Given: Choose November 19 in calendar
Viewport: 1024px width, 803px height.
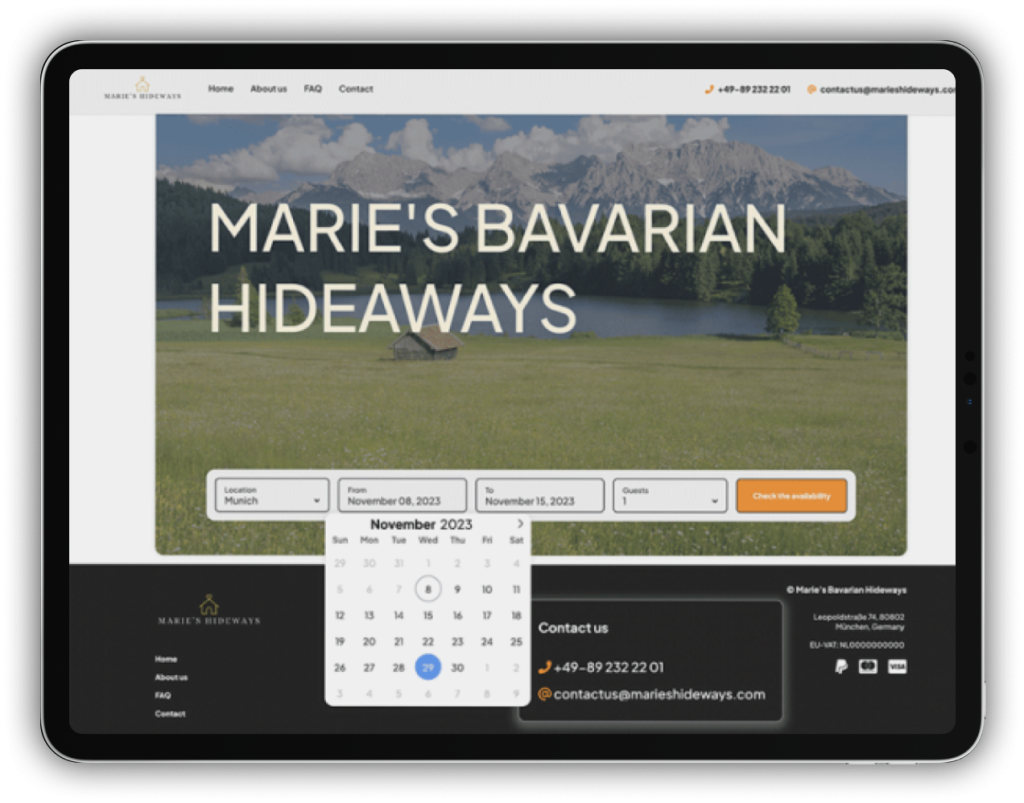Looking at the screenshot, I should click(340, 641).
